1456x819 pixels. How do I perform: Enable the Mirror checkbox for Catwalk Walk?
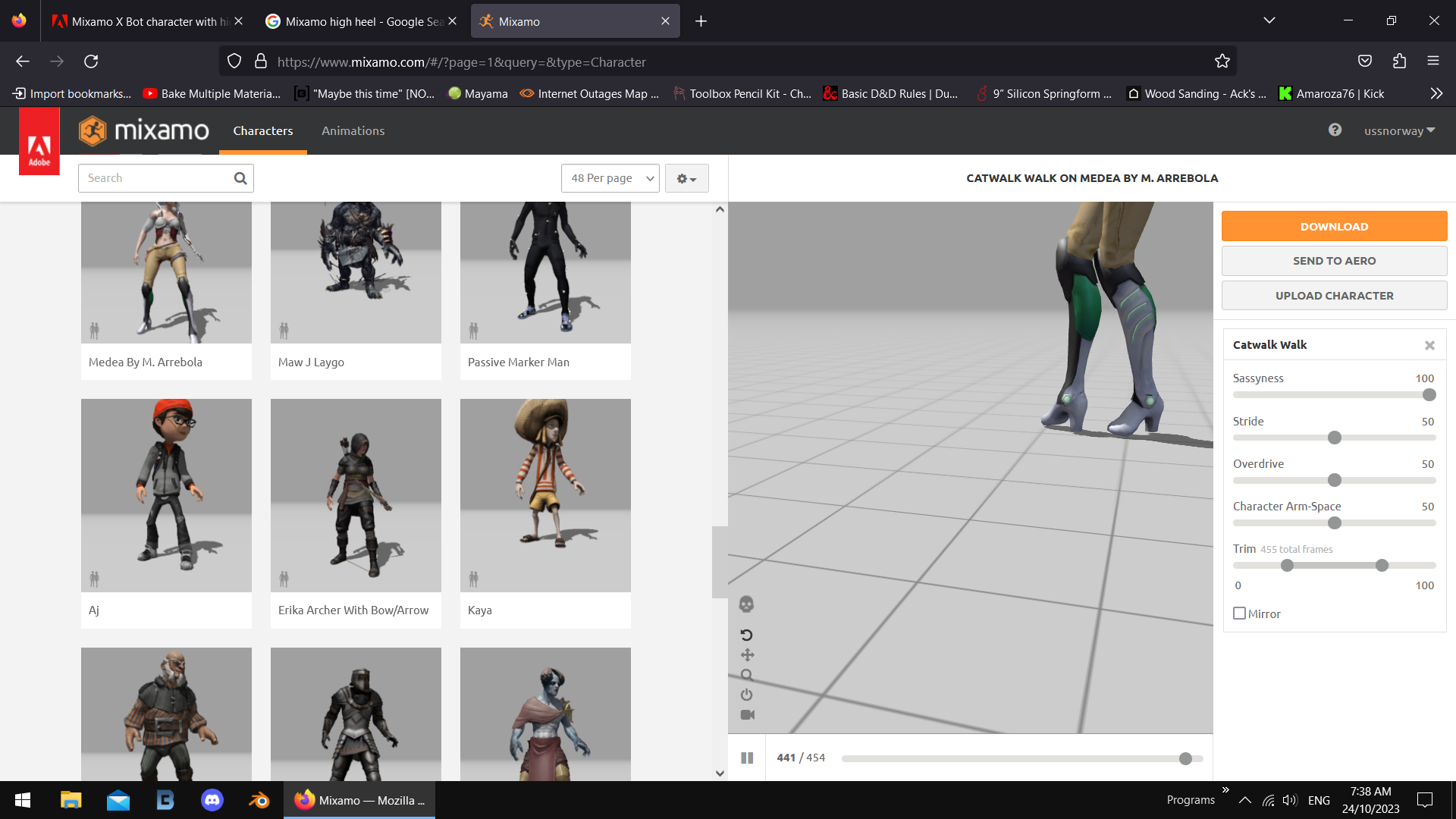click(x=1239, y=613)
